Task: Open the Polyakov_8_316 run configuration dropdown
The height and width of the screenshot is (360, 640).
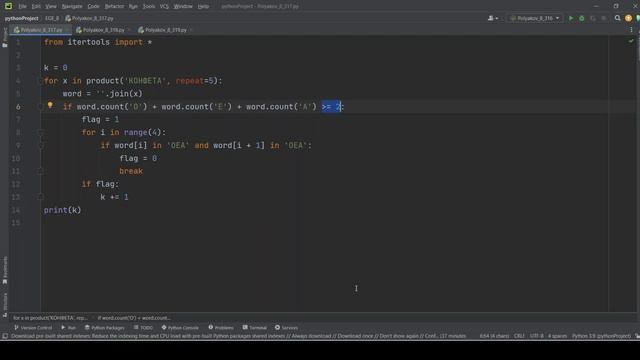Action: 535,18
